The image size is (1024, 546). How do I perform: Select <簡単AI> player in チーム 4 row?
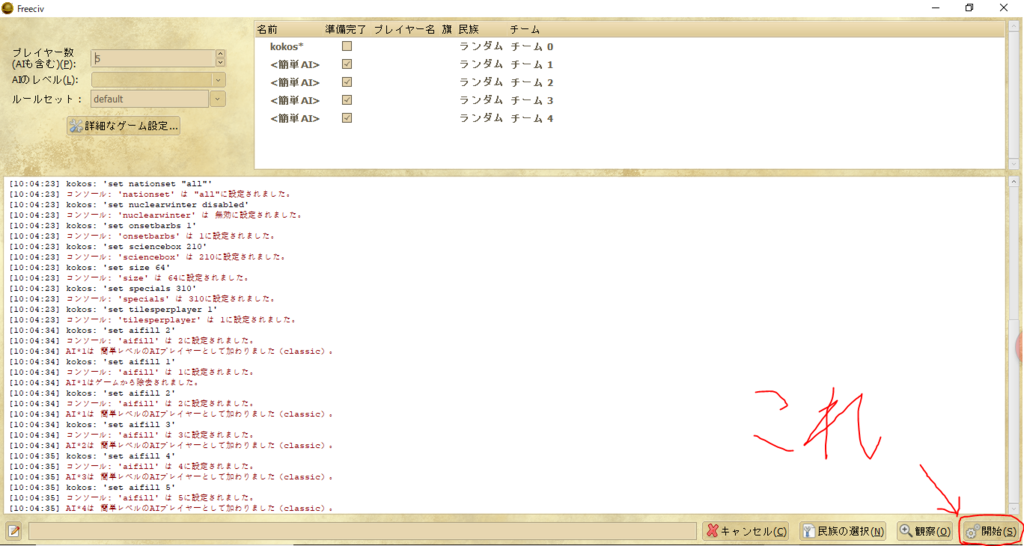(x=295, y=118)
